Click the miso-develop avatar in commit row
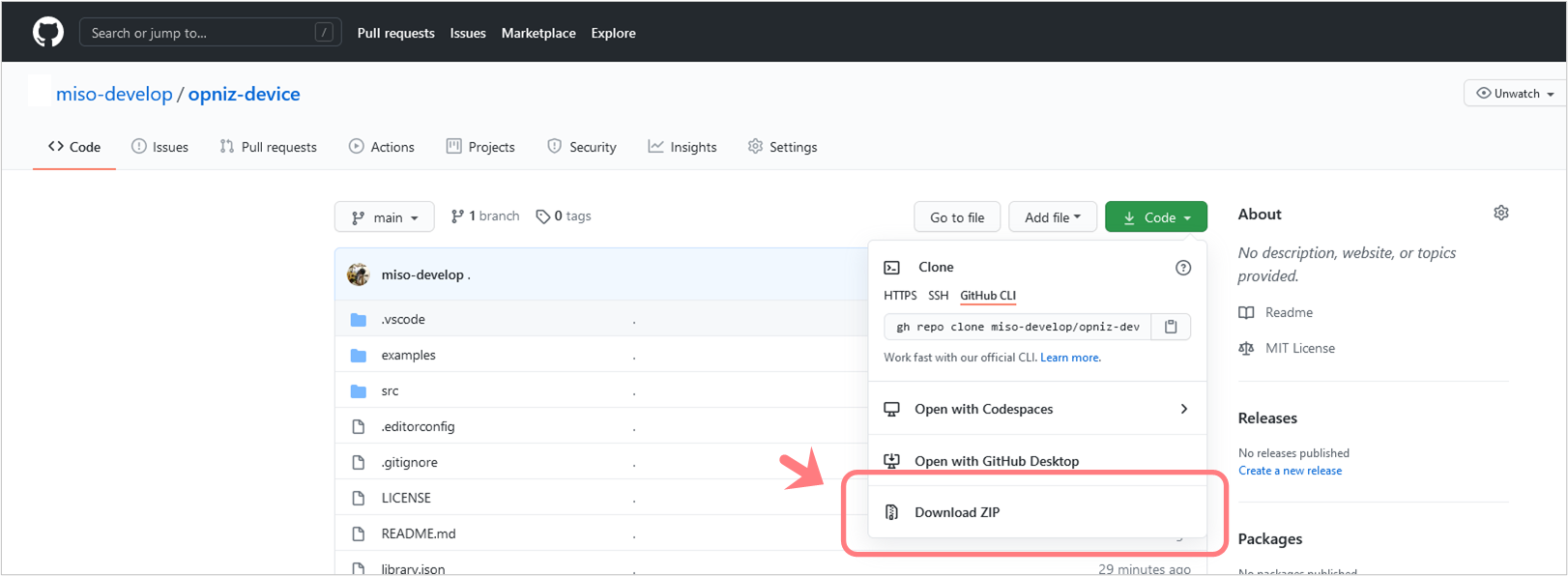This screenshot has height=576, width=1568. 359,274
